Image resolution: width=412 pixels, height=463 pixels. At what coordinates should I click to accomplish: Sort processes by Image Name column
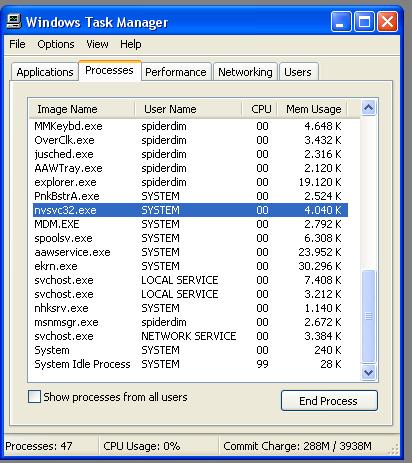tap(82, 109)
